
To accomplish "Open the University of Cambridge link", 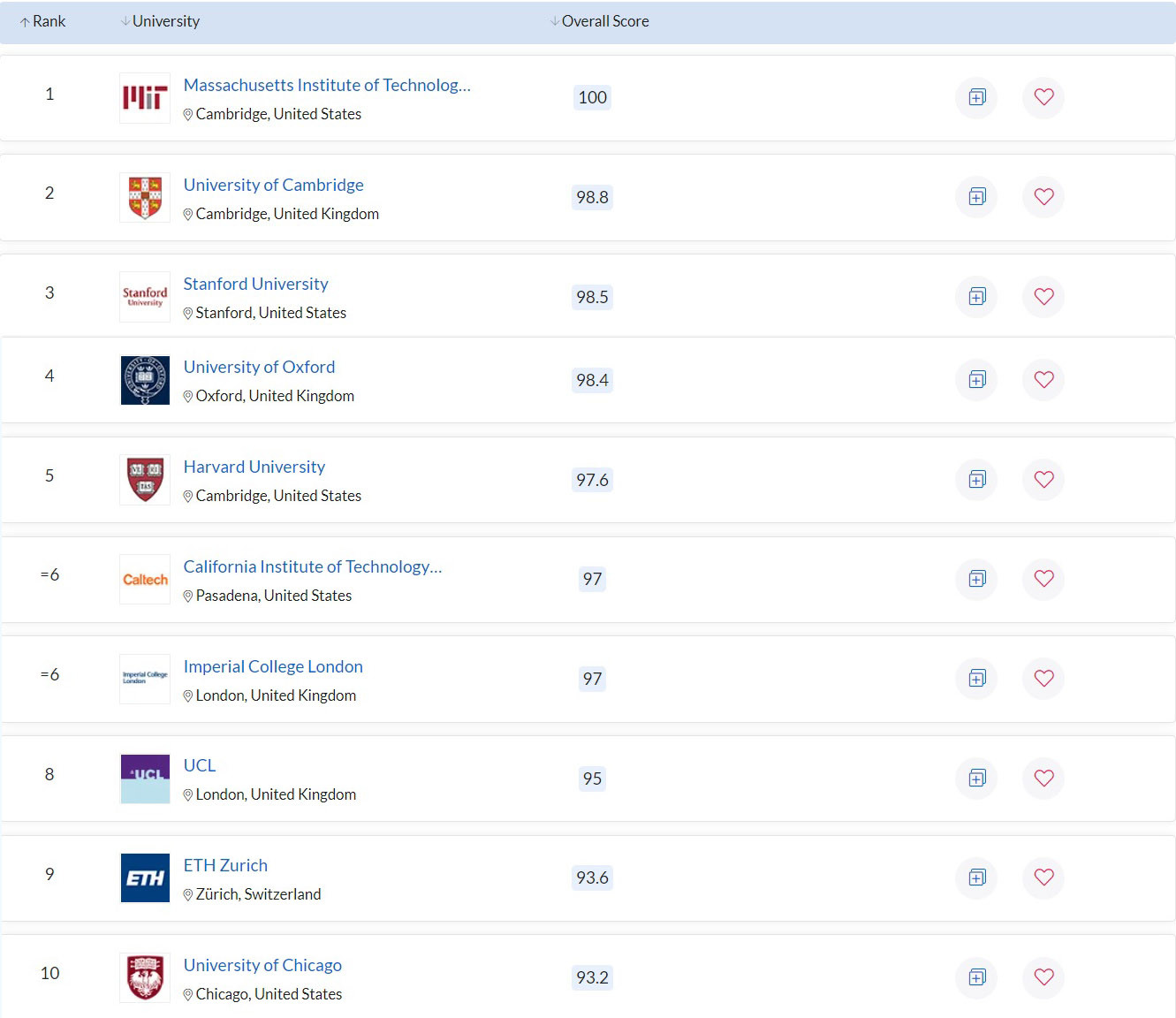I will (273, 185).
